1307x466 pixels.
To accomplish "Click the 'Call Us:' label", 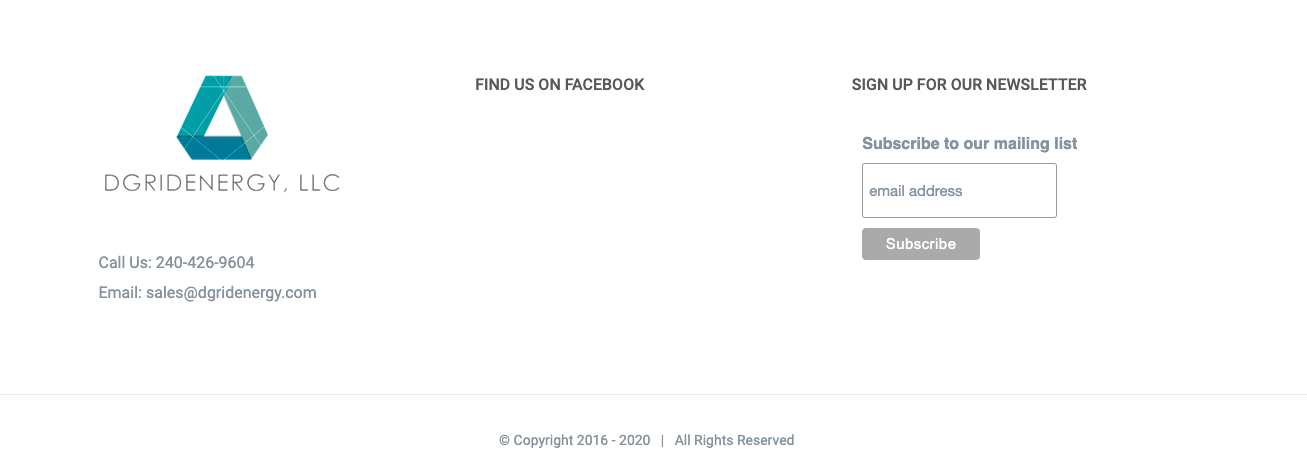I will coord(125,263).
